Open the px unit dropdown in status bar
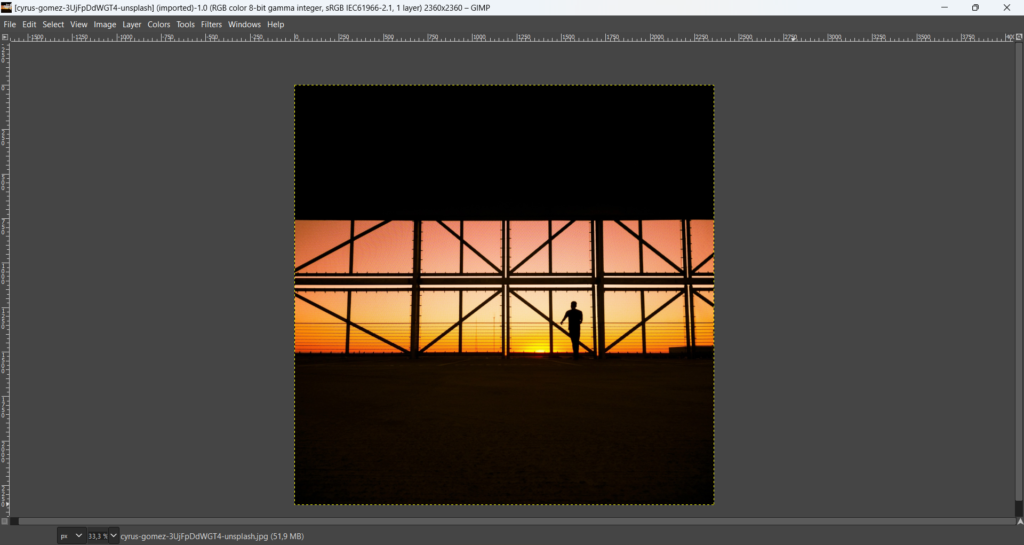This screenshot has width=1024, height=545. pos(71,536)
